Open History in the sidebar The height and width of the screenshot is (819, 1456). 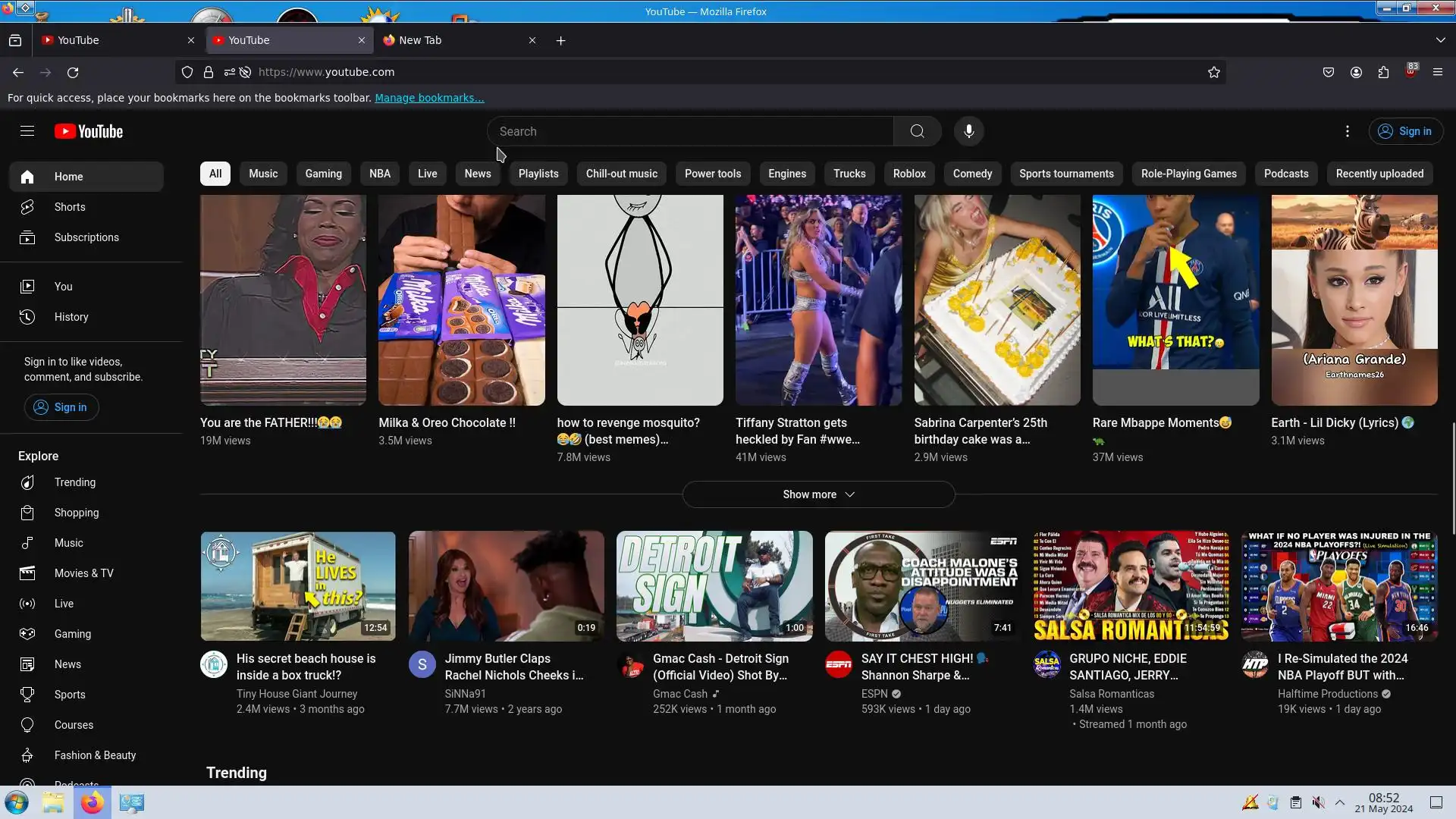click(x=71, y=317)
